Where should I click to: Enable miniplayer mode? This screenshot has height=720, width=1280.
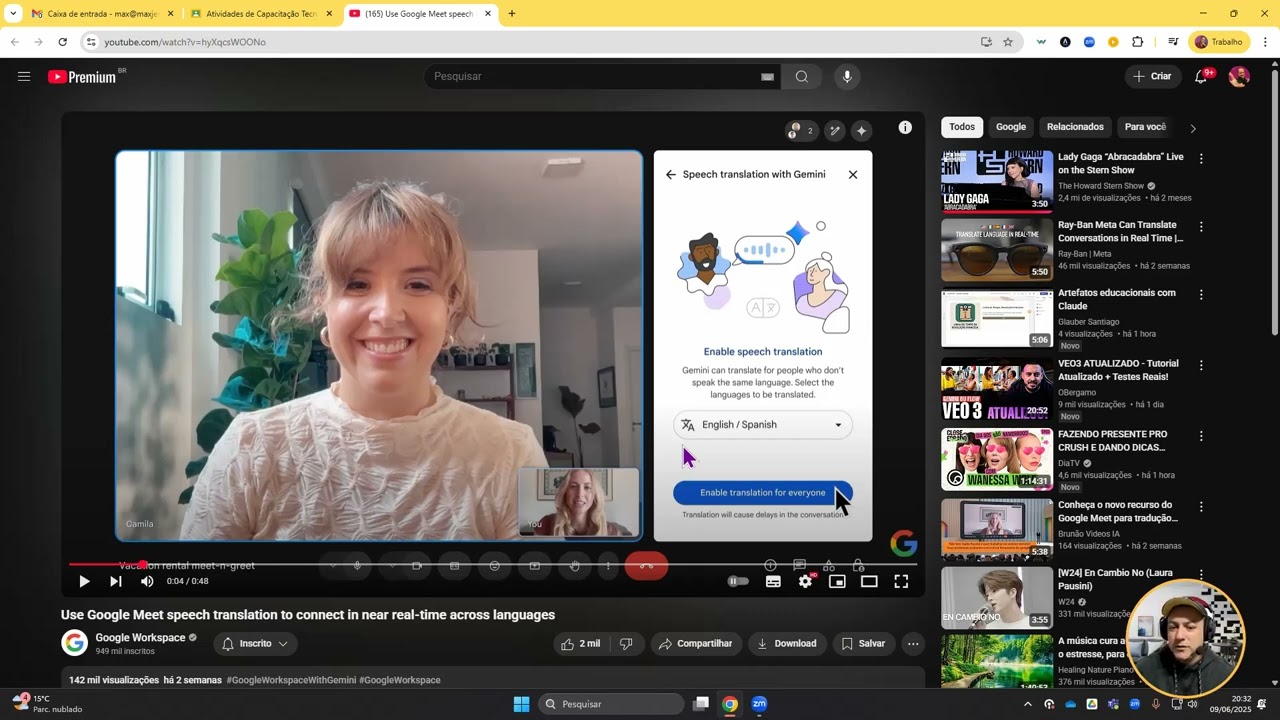click(837, 581)
